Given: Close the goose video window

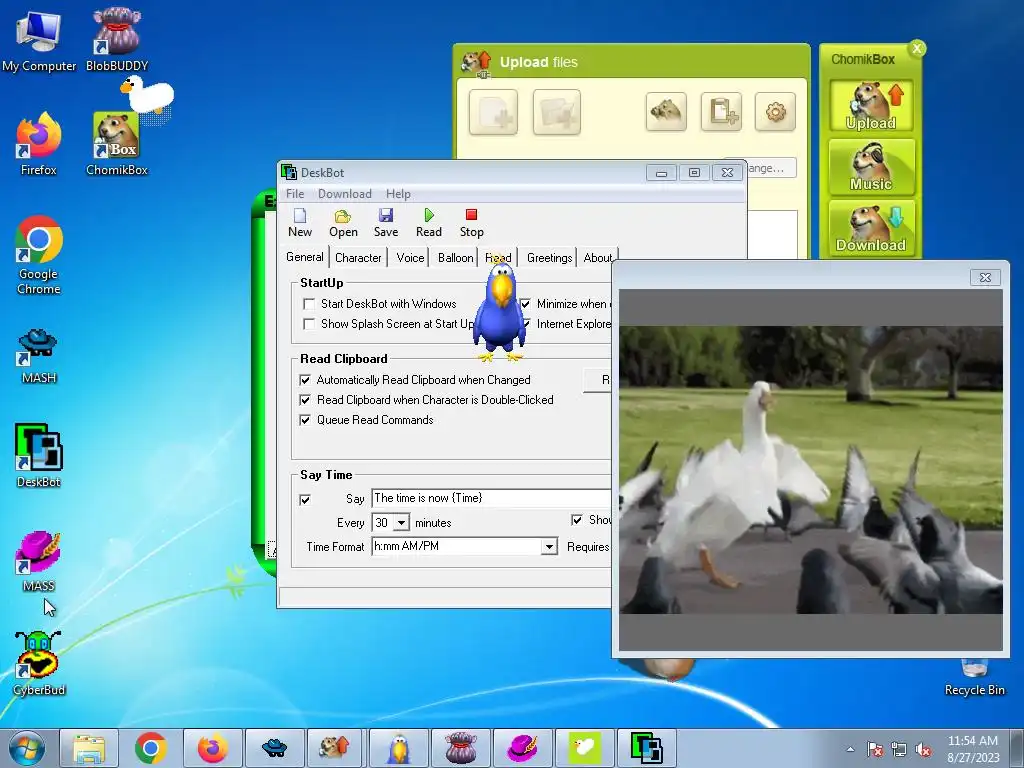Looking at the screenshot, I should coord(985,278).
